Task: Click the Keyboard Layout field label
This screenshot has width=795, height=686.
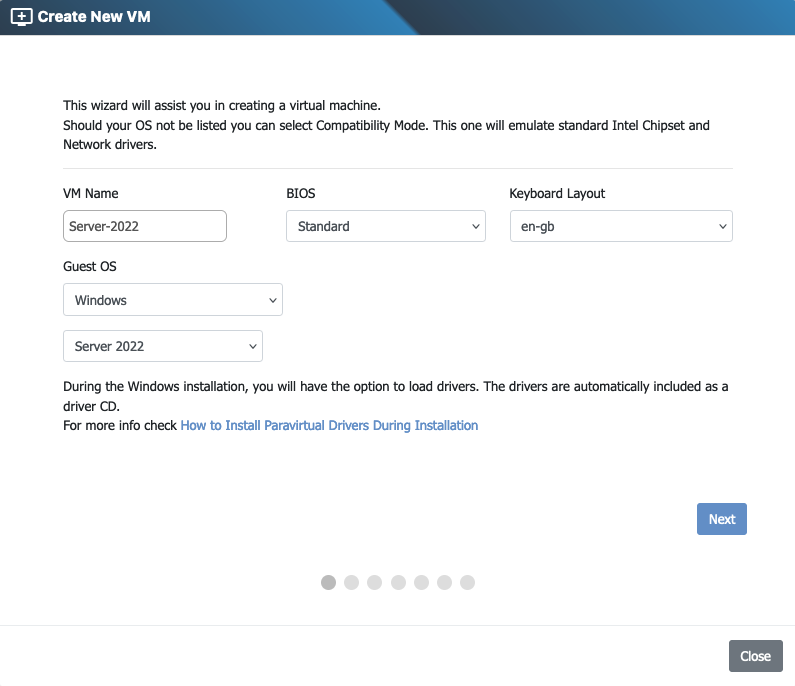Action: [x=557, y=193]
